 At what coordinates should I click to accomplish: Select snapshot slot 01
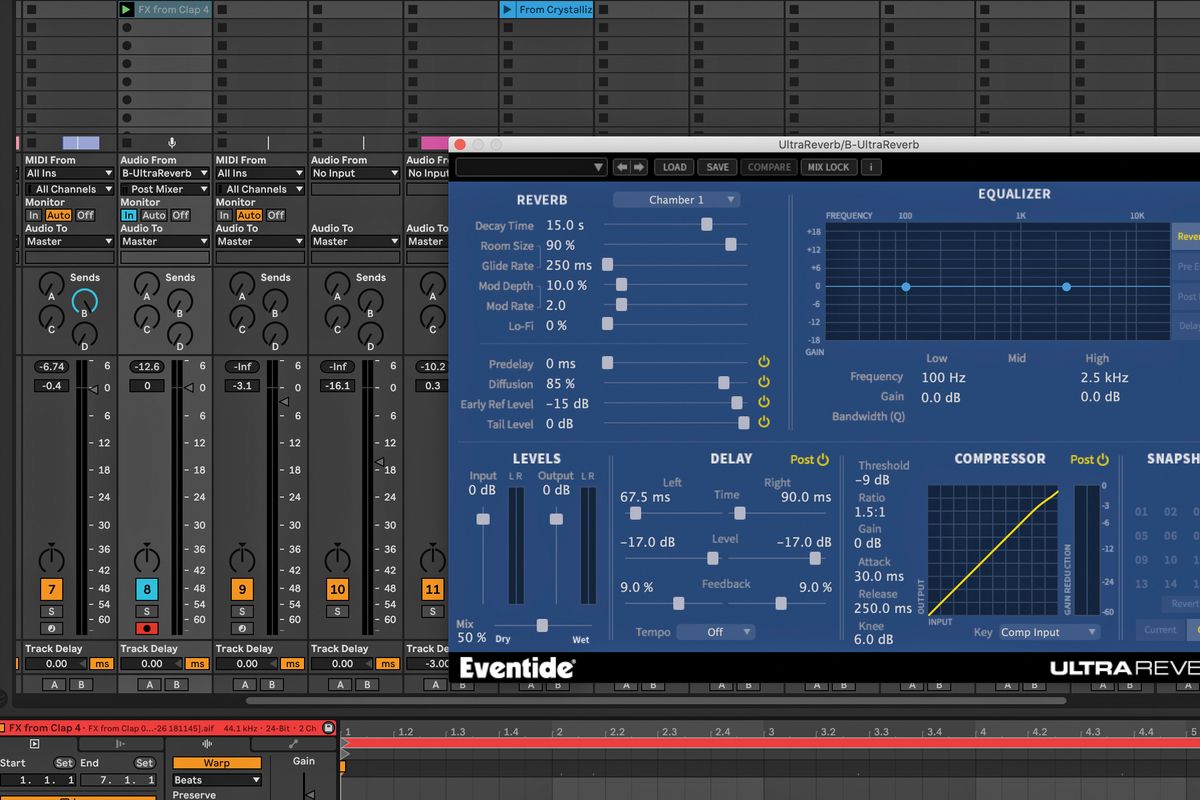pyautogui.click(x=1141, y=511)
